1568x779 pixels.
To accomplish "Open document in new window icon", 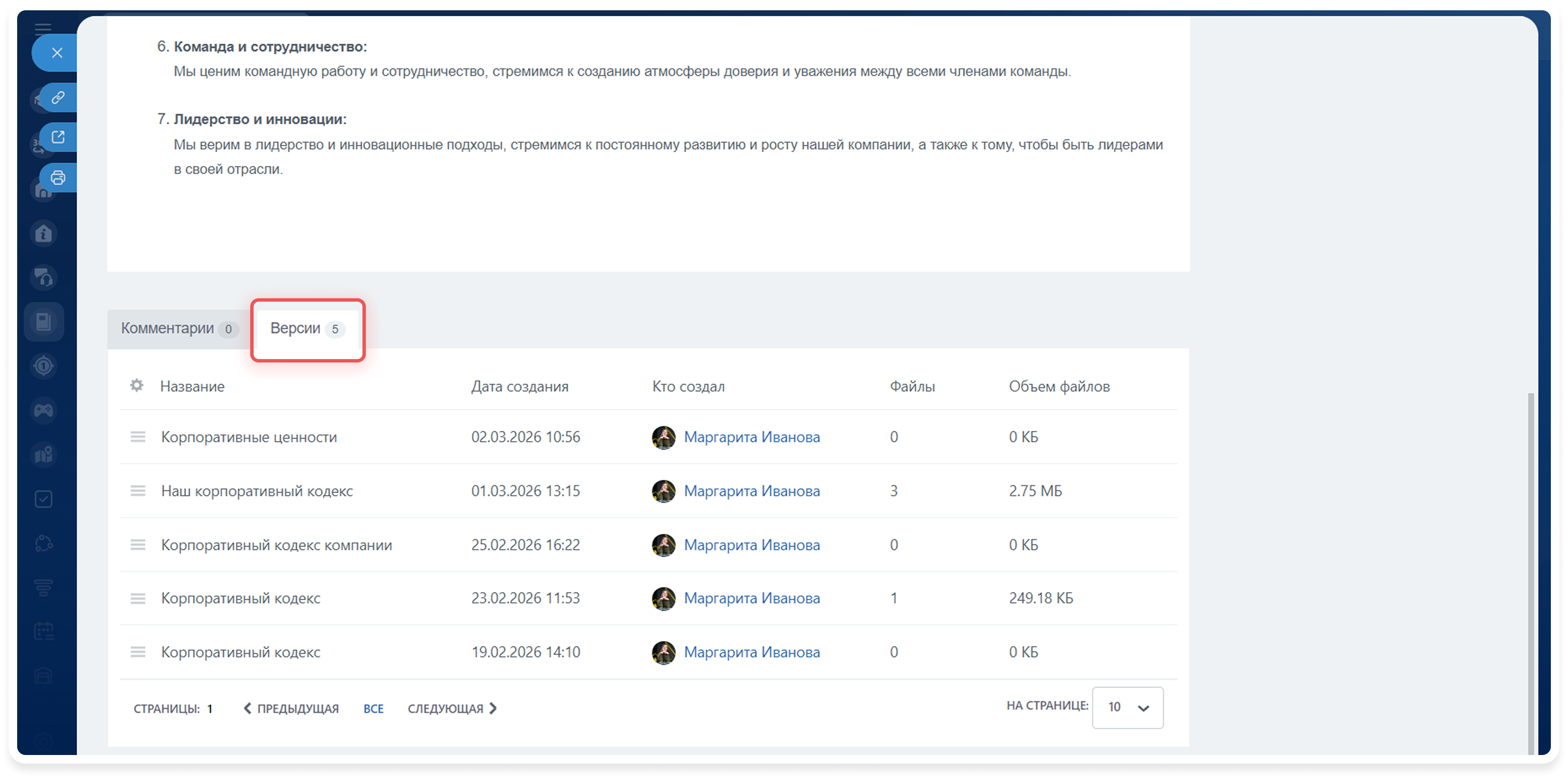I will click(58, 137).
